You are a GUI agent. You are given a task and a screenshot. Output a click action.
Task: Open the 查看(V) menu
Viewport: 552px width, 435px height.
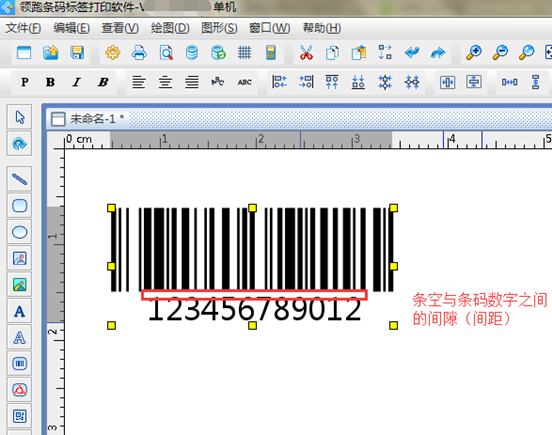pyautogui.click(x=120, y=28)
